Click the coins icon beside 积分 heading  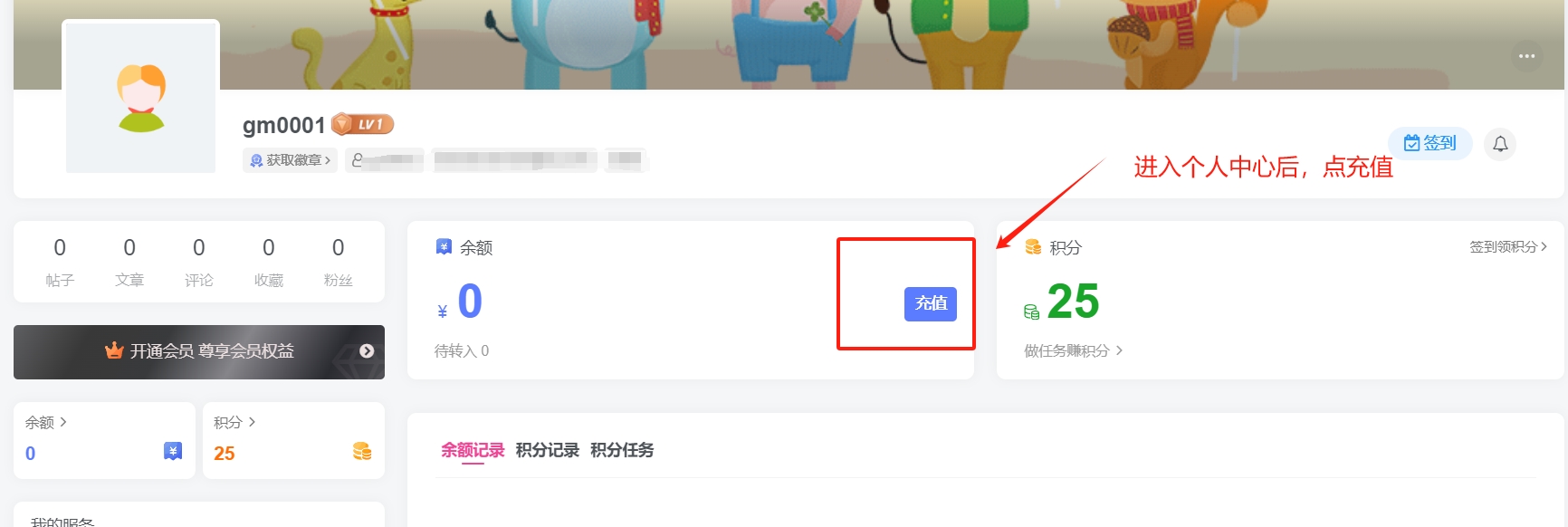pyautogui.click(x=1033, y=247)
